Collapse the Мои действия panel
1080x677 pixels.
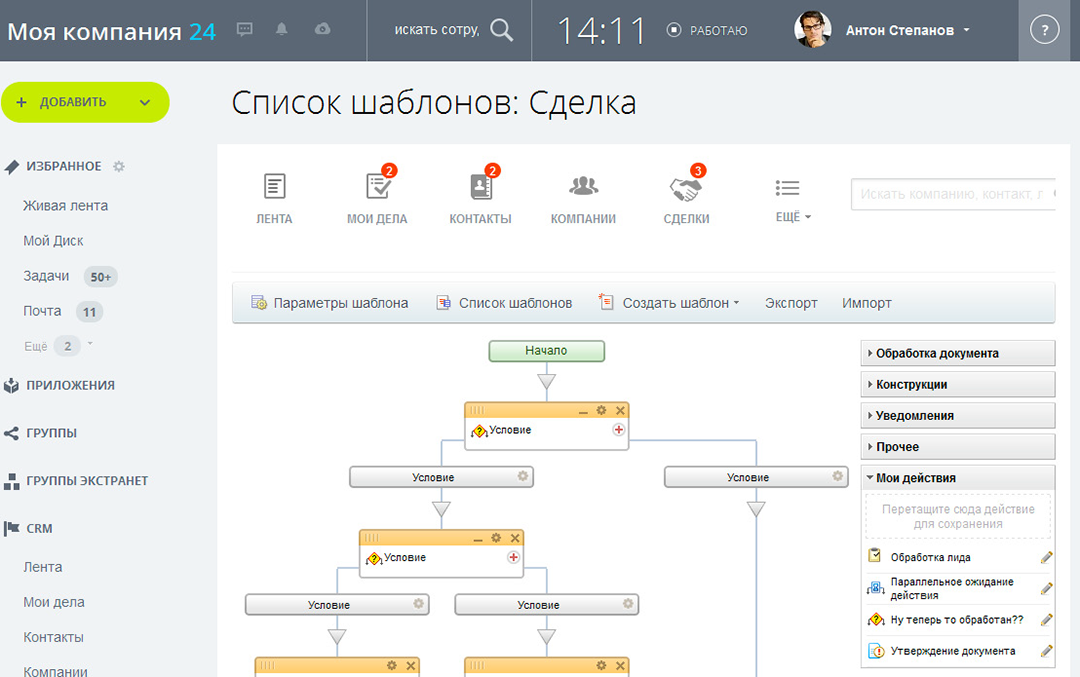click(957, 478)
